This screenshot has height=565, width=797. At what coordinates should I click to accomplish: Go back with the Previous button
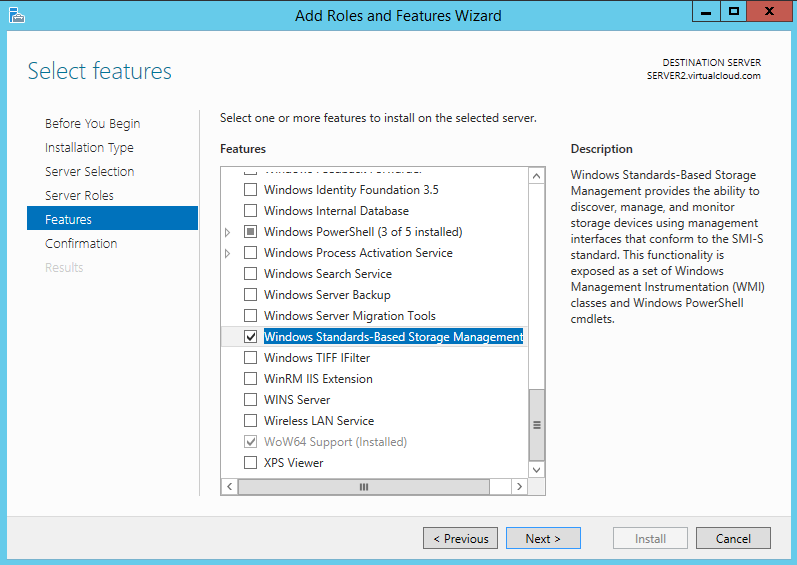click(460, 538)
